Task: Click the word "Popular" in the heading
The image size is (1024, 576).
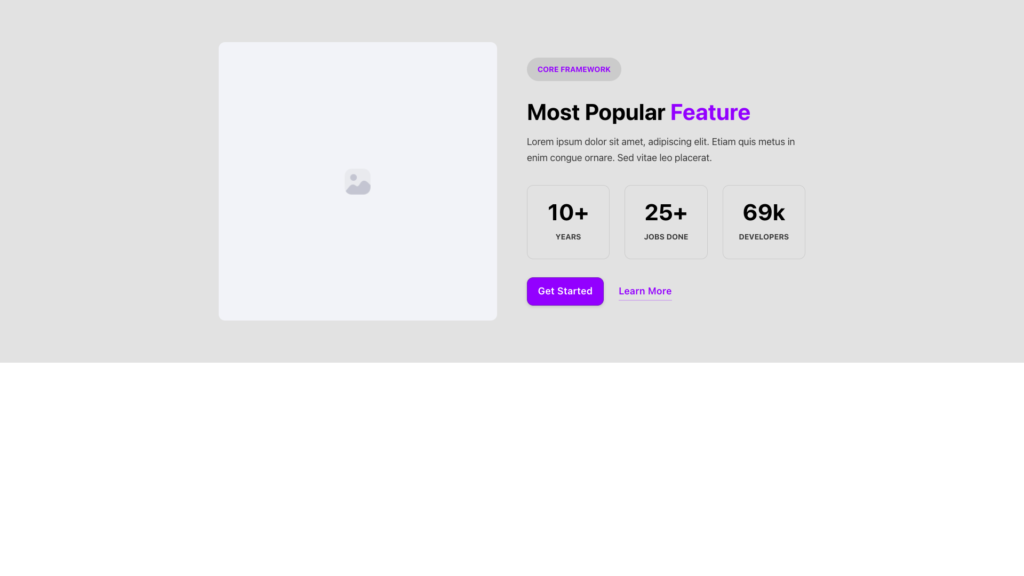Action: pos(625,112)
